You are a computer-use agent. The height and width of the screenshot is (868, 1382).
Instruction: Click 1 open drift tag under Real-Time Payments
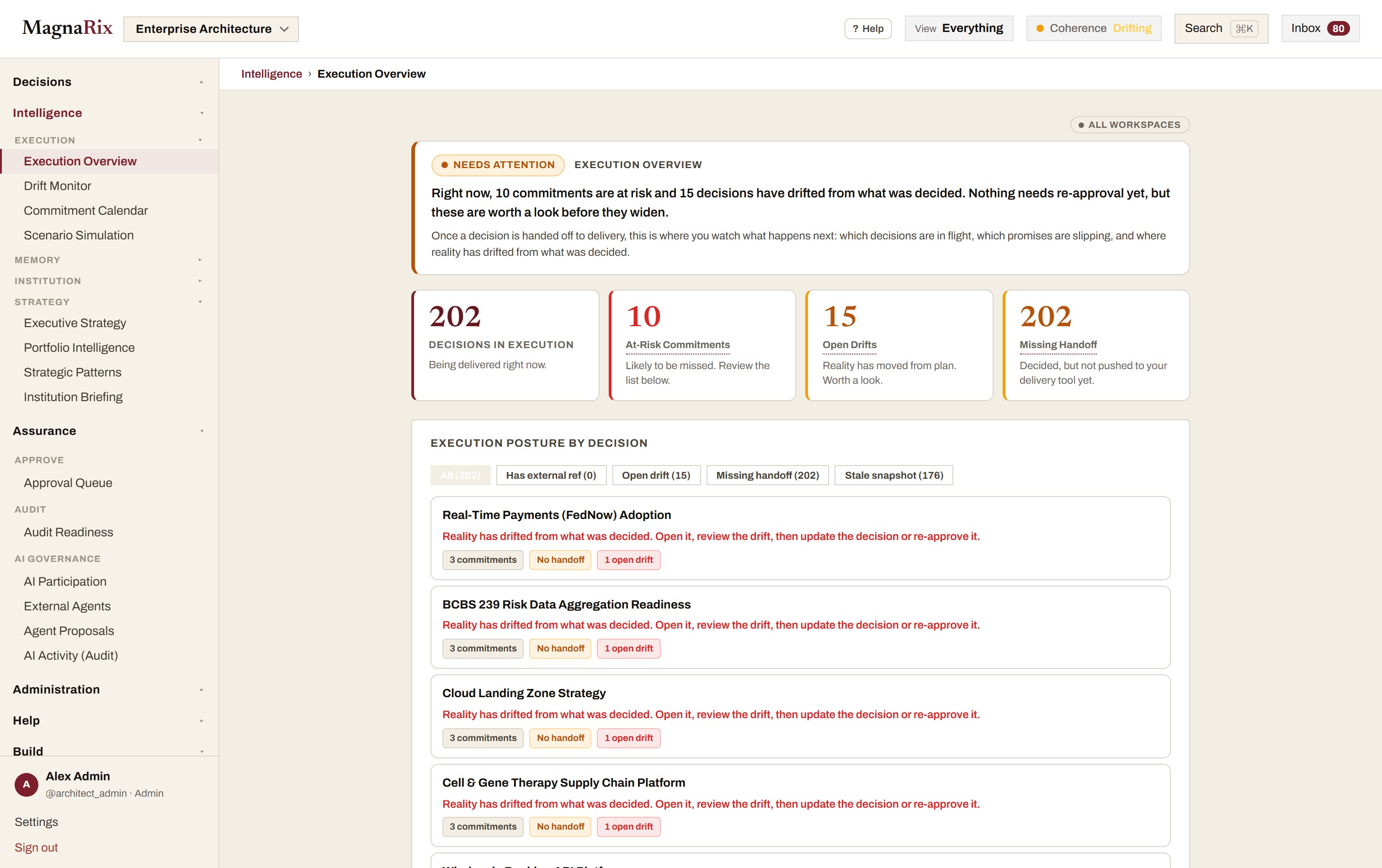tap(628, 560)
